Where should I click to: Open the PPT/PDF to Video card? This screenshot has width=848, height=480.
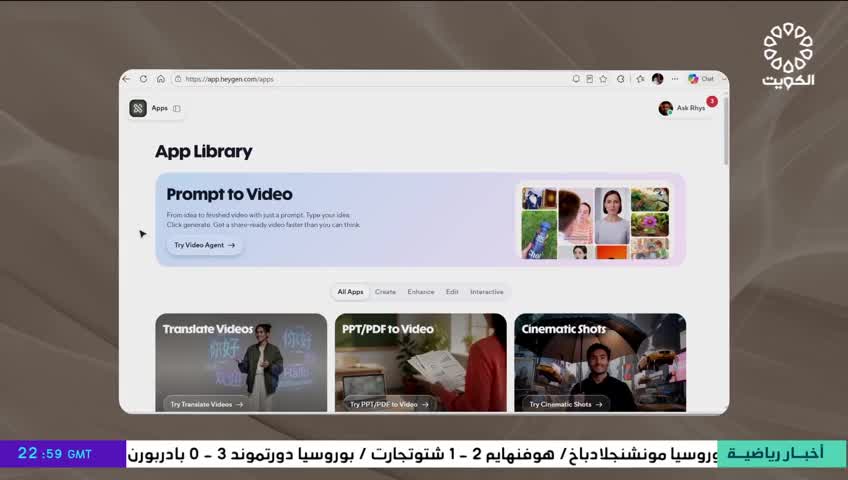click(x=421, y=363)
